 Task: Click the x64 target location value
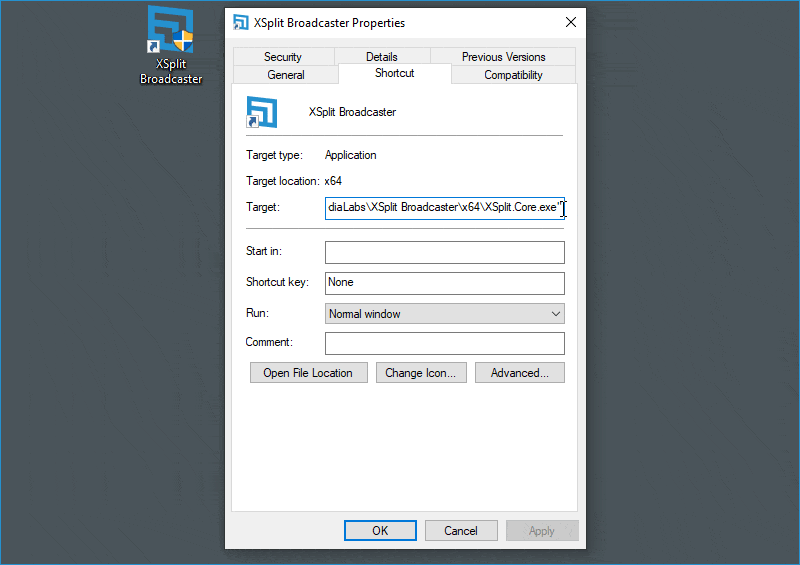coord(333,181)
